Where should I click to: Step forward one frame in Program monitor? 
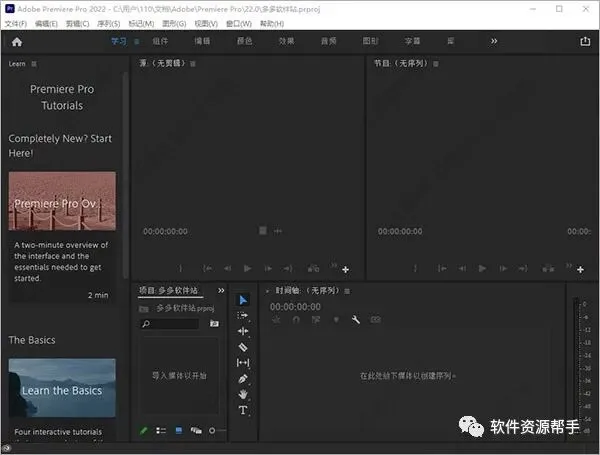[x=503, y=269]
